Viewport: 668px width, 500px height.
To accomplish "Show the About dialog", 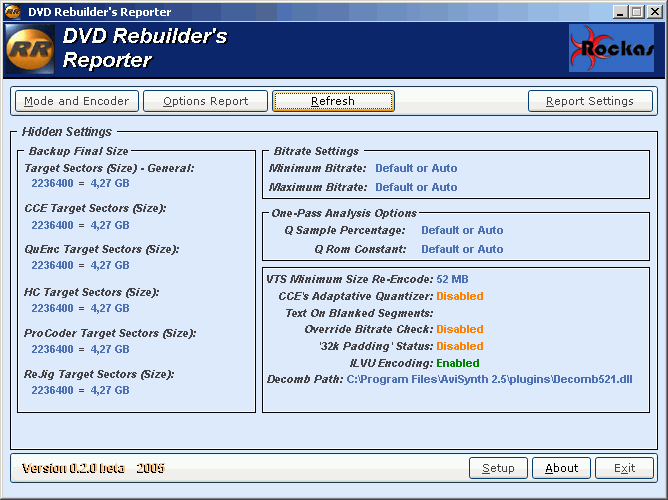I will click(561, 468).
